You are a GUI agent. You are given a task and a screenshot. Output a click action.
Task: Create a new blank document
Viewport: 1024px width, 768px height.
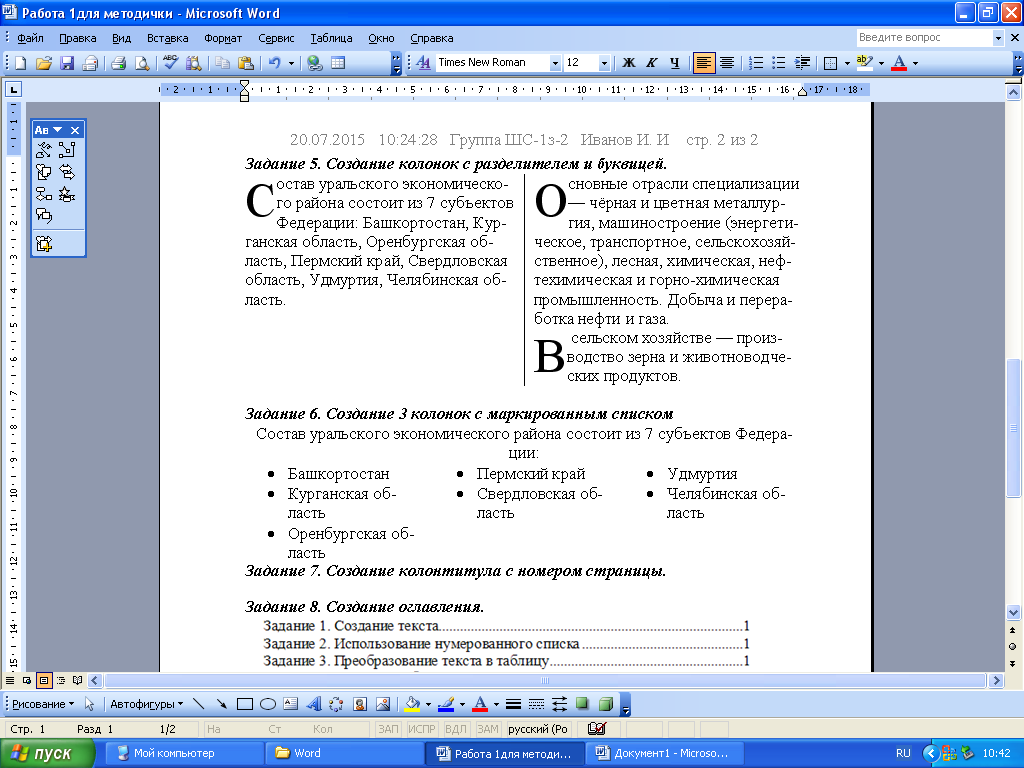(20, 63)
